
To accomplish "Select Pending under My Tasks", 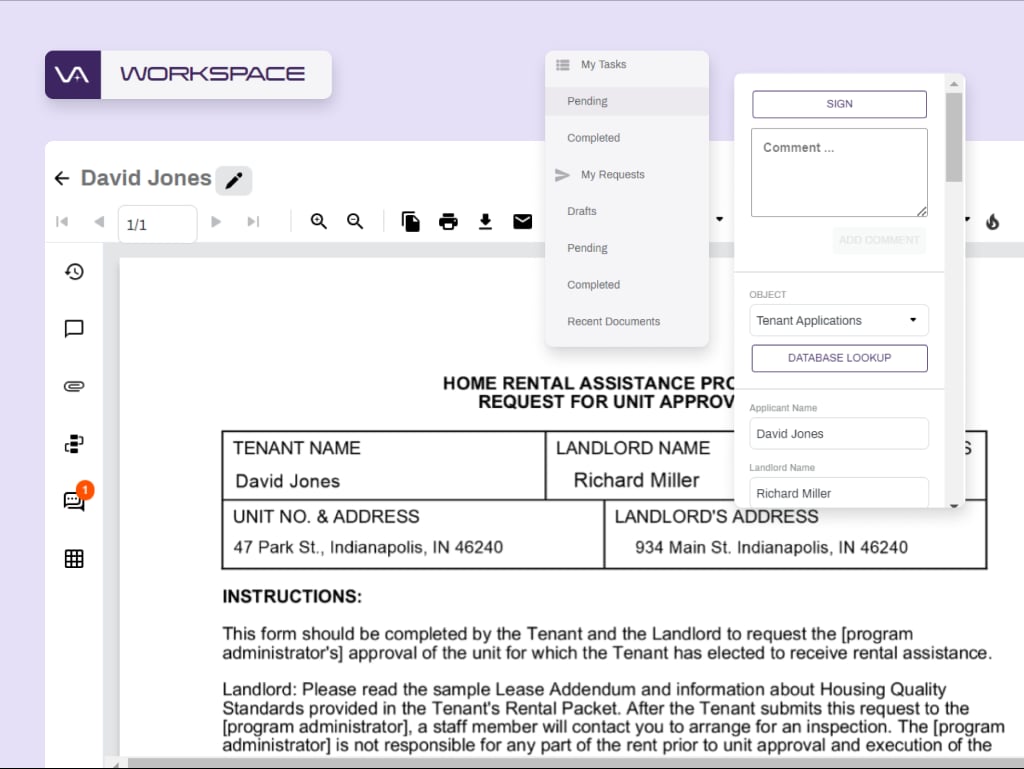I will tap(587, 101).
